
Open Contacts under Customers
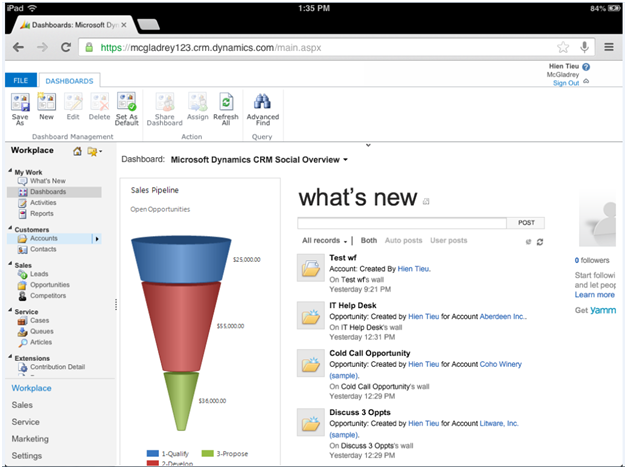coord(43,249)
